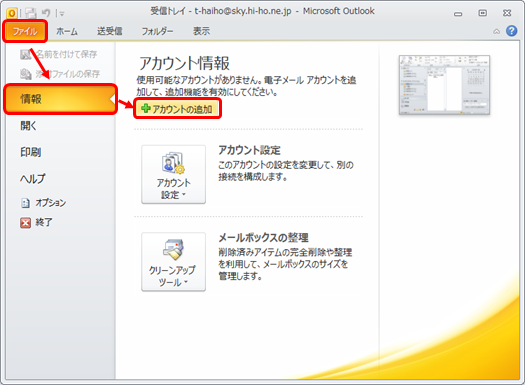
Task: Open the アカウント設定 dropdown button
Action: click(173, 174)
